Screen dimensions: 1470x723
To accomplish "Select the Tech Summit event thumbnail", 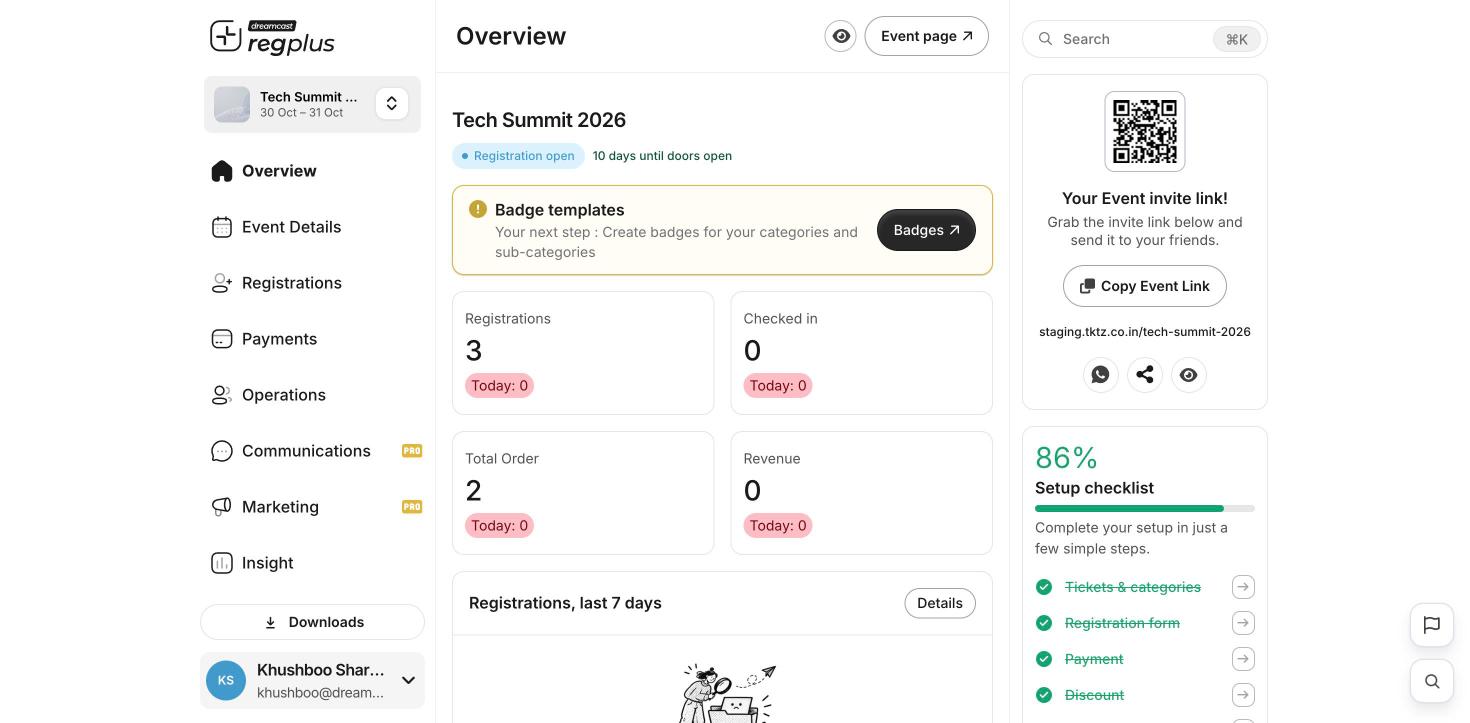I will 232,104.
